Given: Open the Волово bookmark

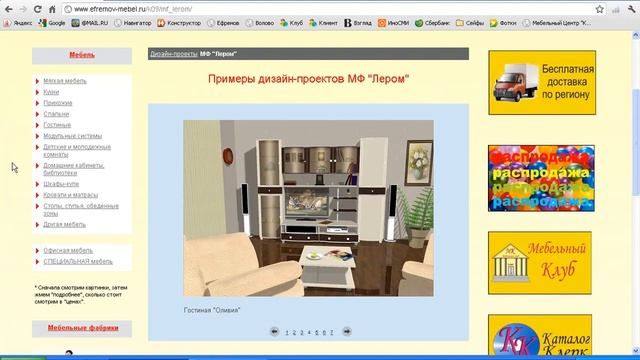Looking at the screenshot, I should pyautogui.click(x=260, y=23).
